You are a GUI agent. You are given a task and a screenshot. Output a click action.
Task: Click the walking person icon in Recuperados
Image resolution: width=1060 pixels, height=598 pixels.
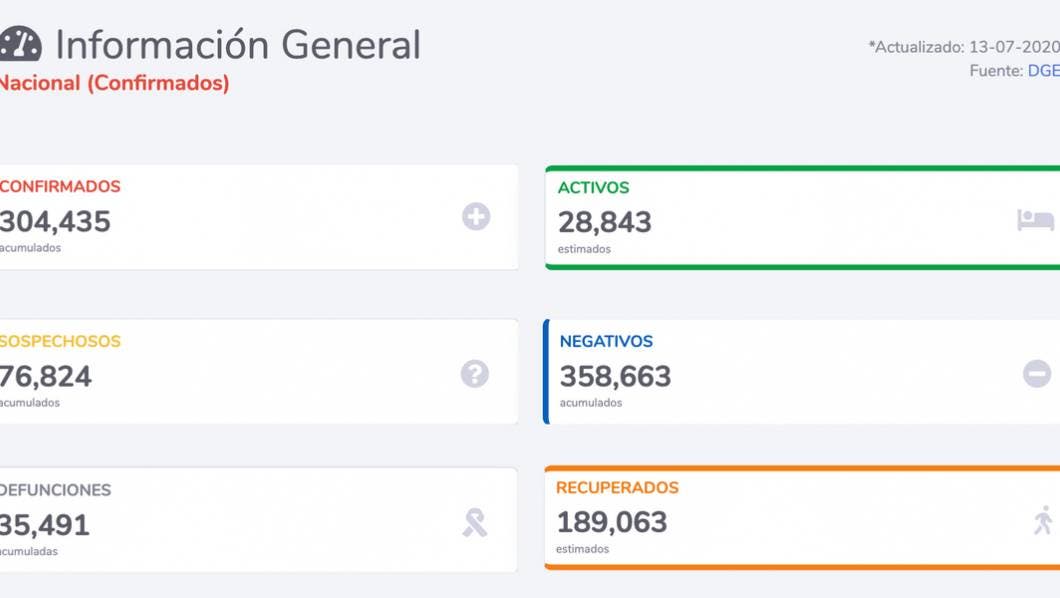click(1043, 520)
